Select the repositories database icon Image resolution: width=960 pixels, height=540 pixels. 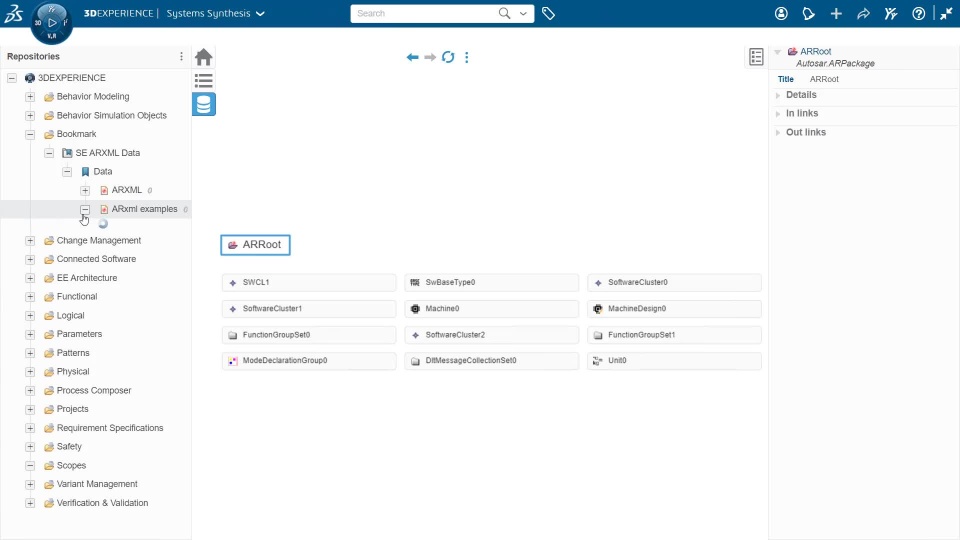point(204,104)
